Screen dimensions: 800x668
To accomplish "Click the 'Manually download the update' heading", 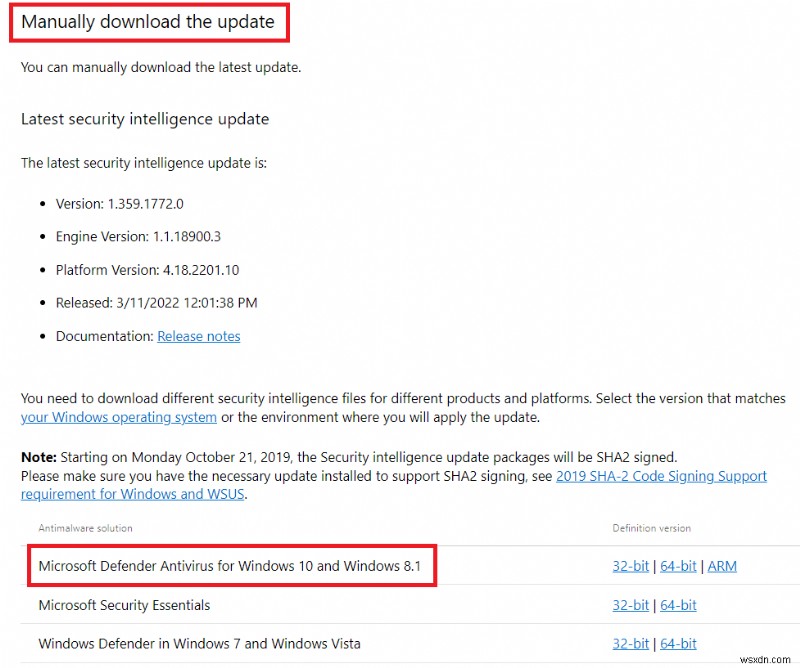I will (148, 22).
